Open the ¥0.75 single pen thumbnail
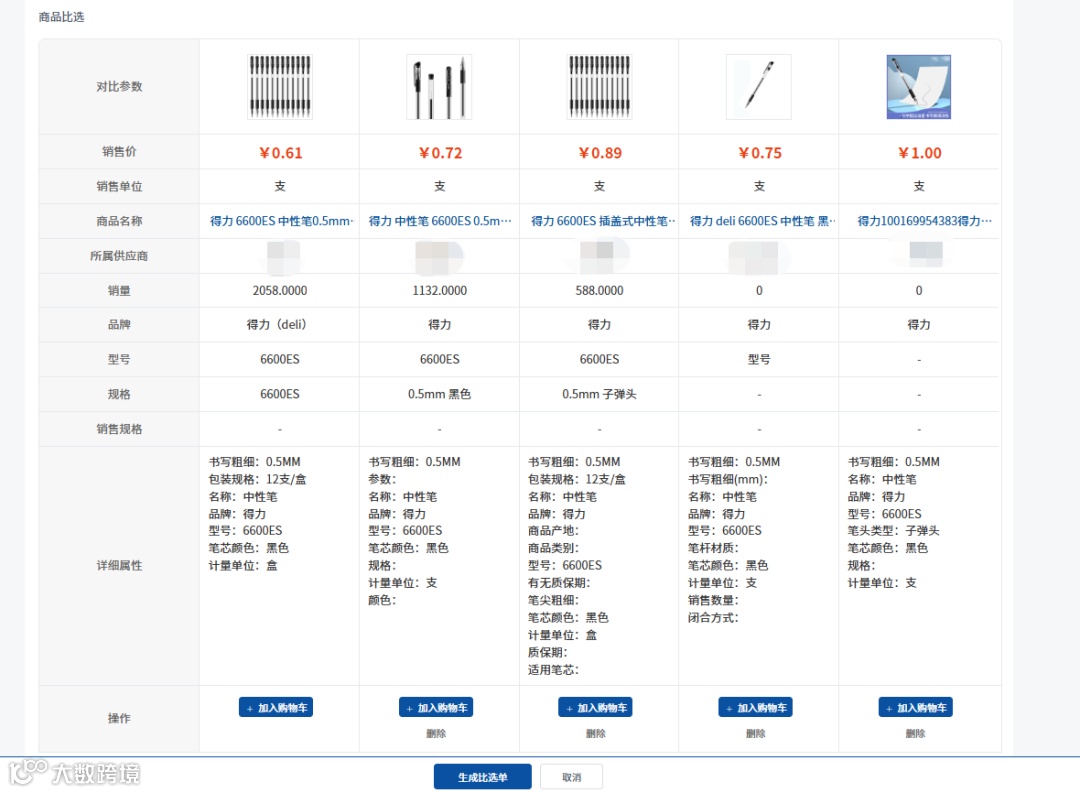This screenshot has width=1080, height=793. pyautogui.click(x=759, y=87)
